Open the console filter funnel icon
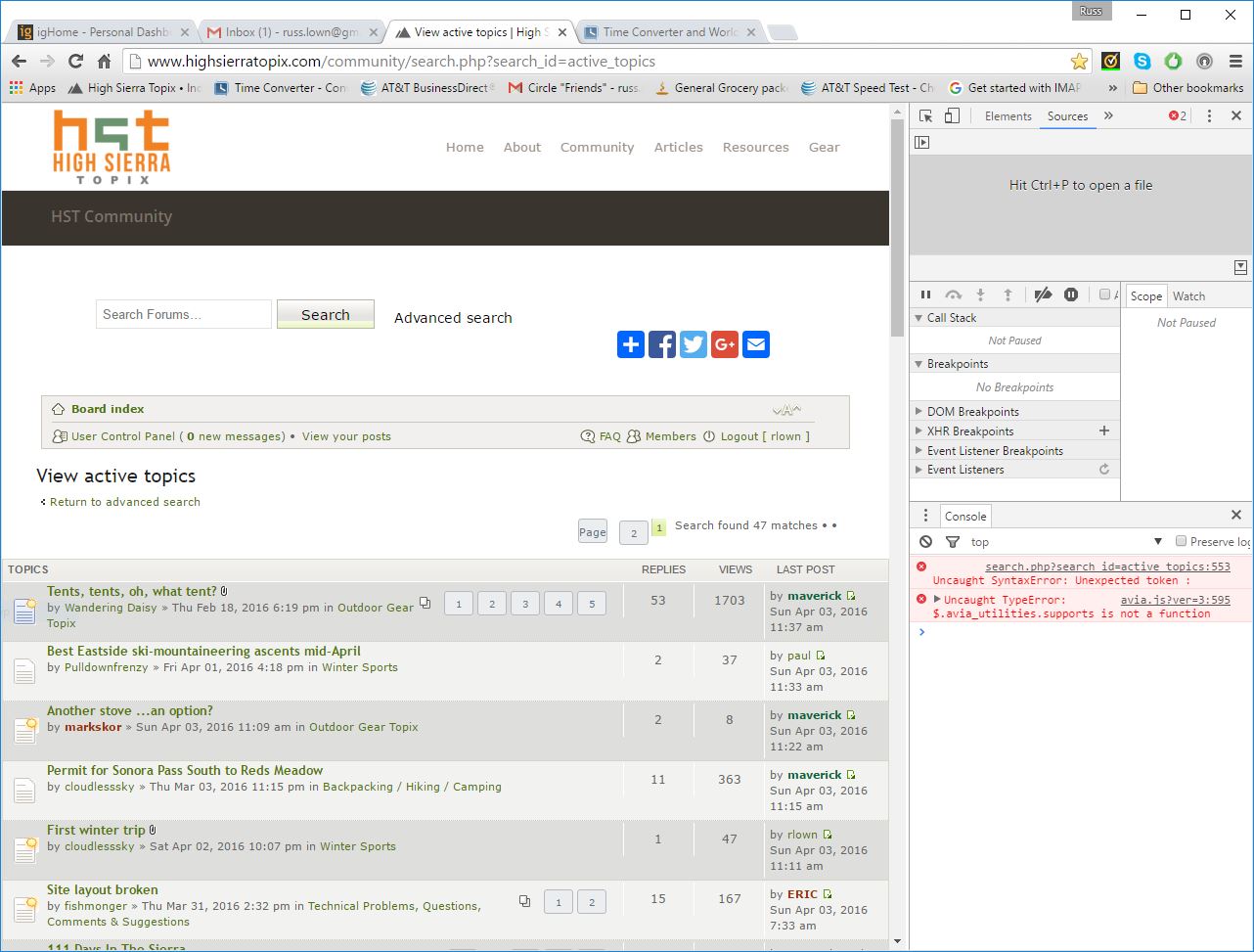This screenshot has width=1254, height=952. pos(953,541)
